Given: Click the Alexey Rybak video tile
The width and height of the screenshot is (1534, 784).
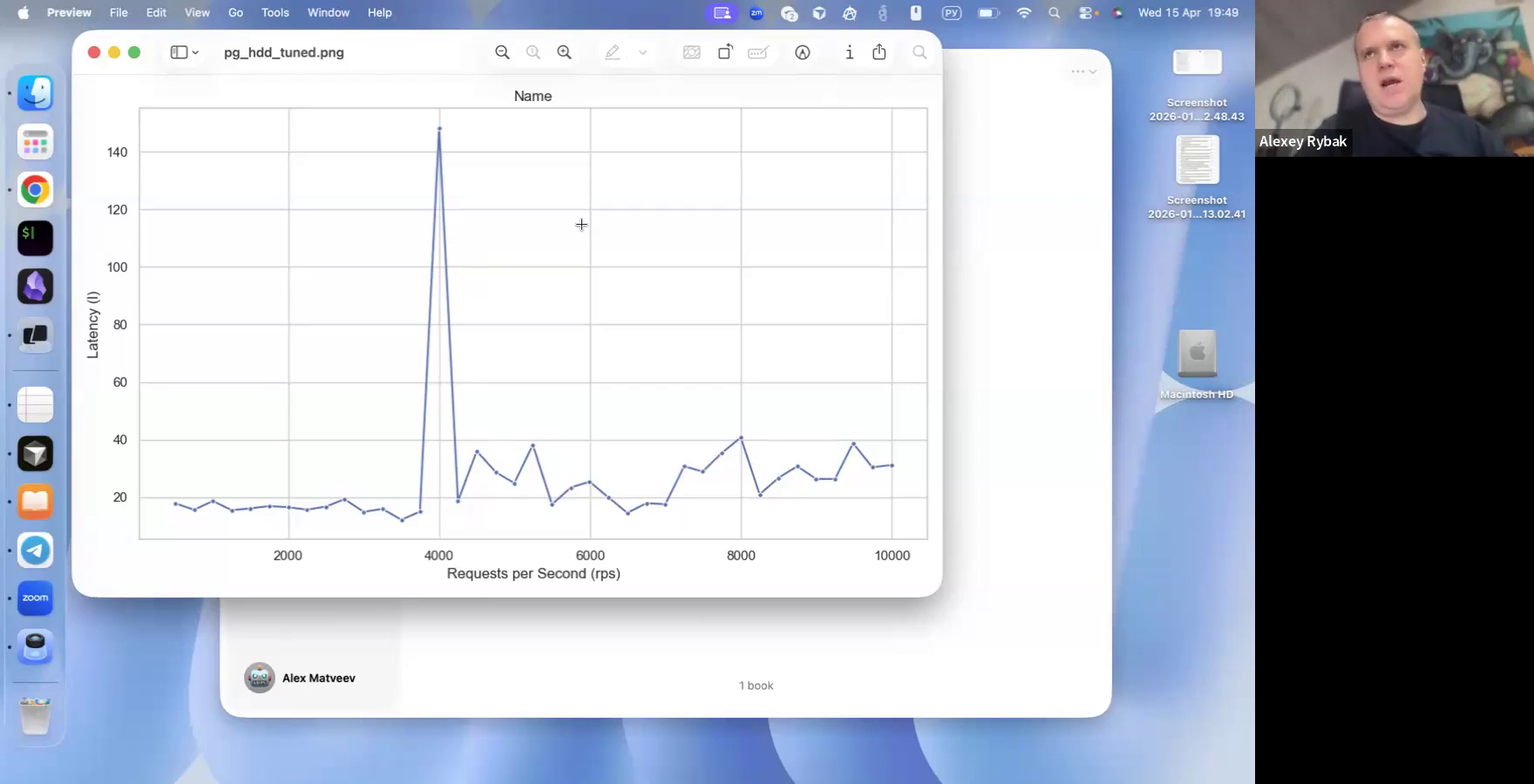Looking at the screenshot, I should pyautogui.click(x=1395, y=78).
